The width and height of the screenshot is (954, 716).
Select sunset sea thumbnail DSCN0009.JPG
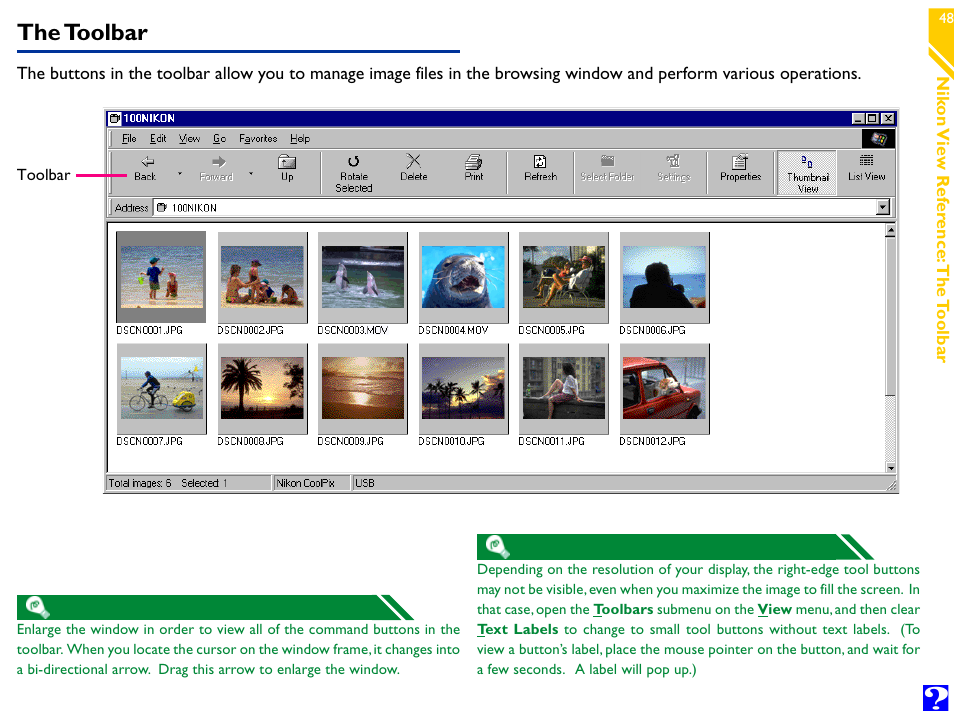pos(363,388)
